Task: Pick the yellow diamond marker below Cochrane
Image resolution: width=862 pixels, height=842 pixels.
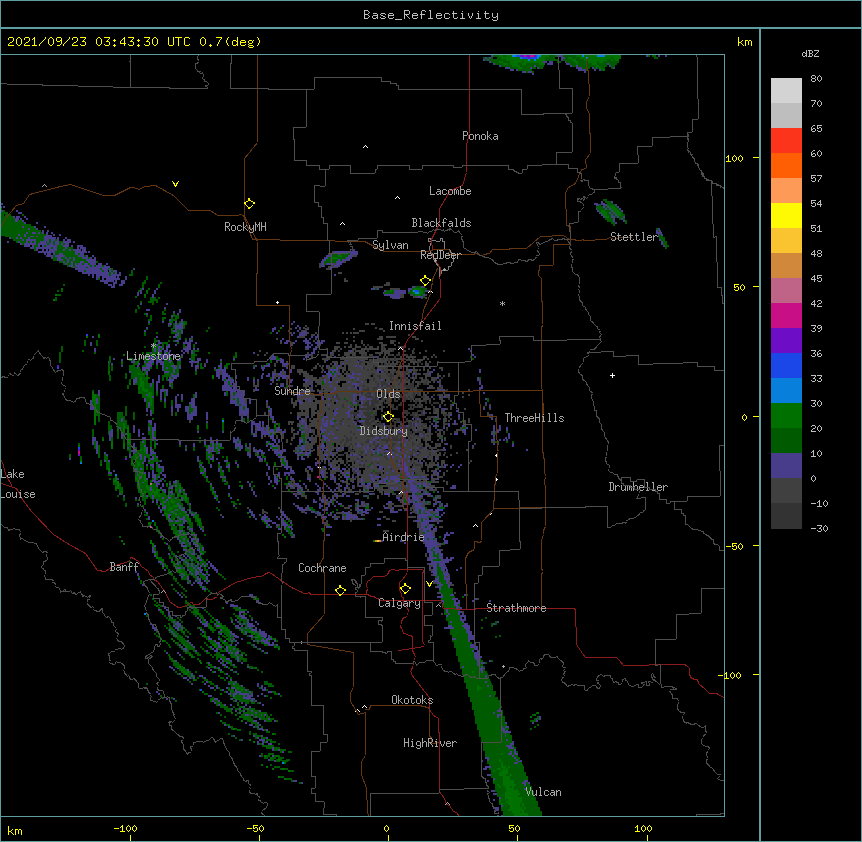Action: [x=340, y=590]
